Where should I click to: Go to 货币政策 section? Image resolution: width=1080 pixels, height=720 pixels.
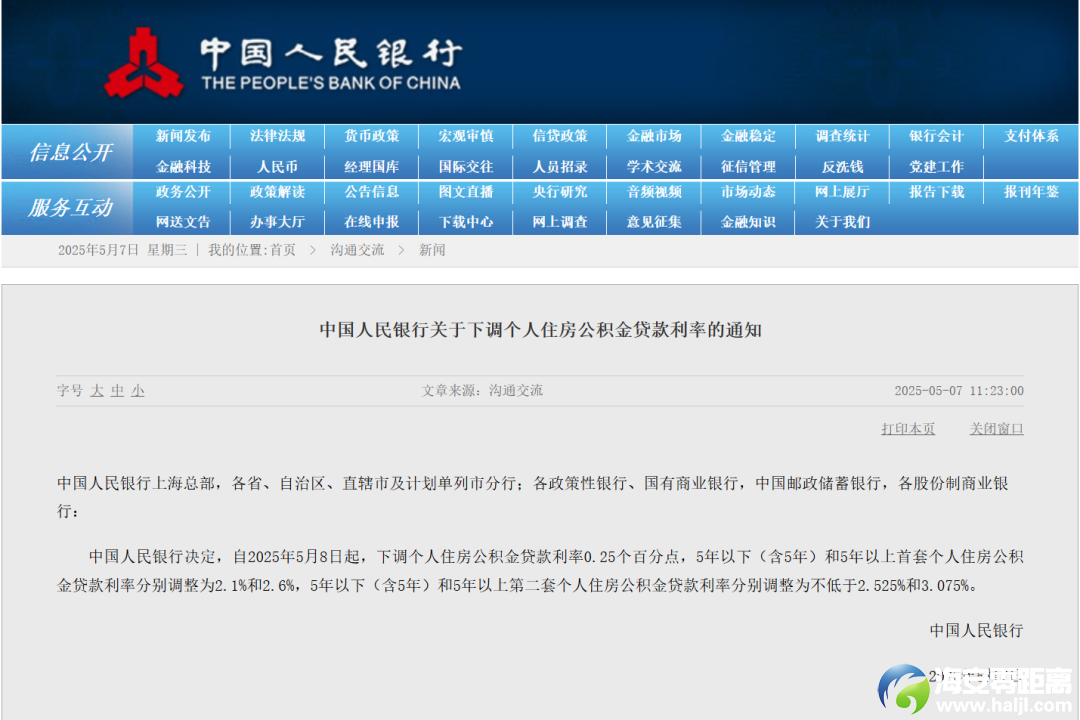coord(372,136)
